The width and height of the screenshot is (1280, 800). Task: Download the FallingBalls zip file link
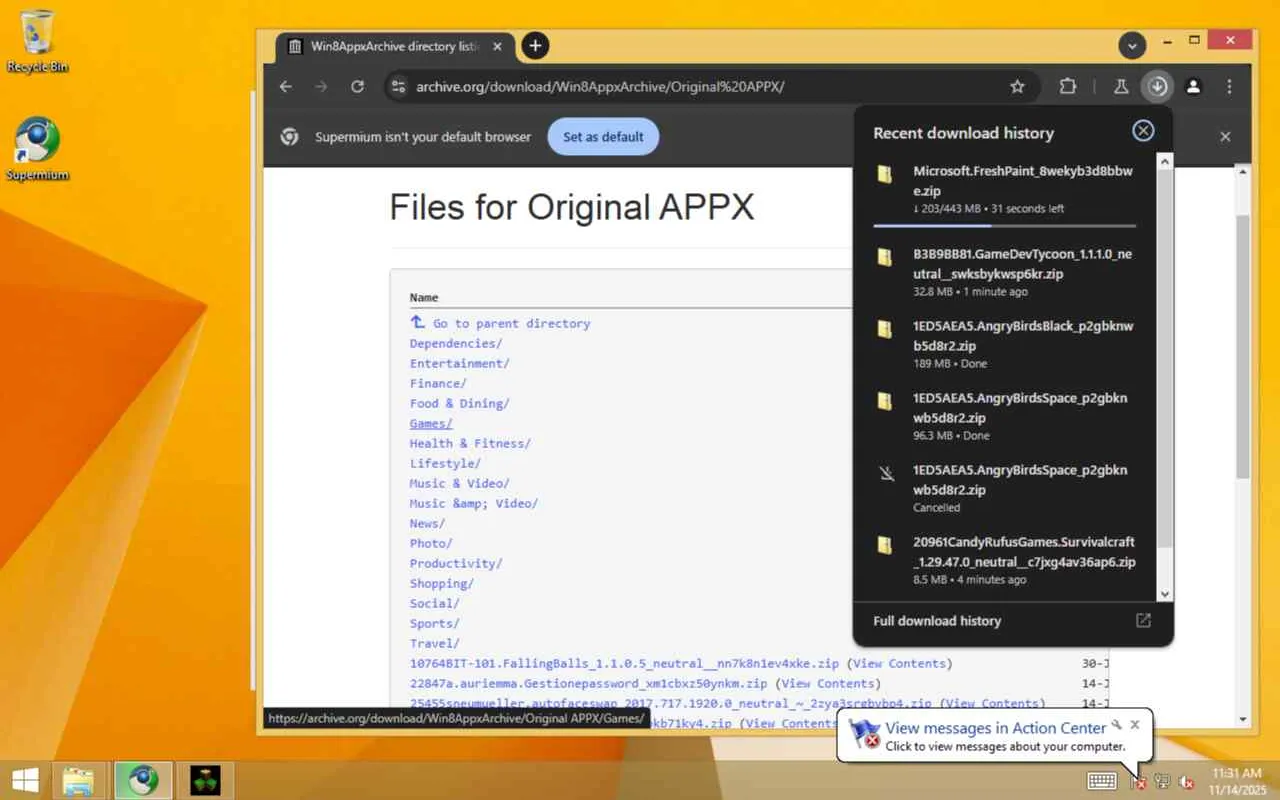point(624,663)
